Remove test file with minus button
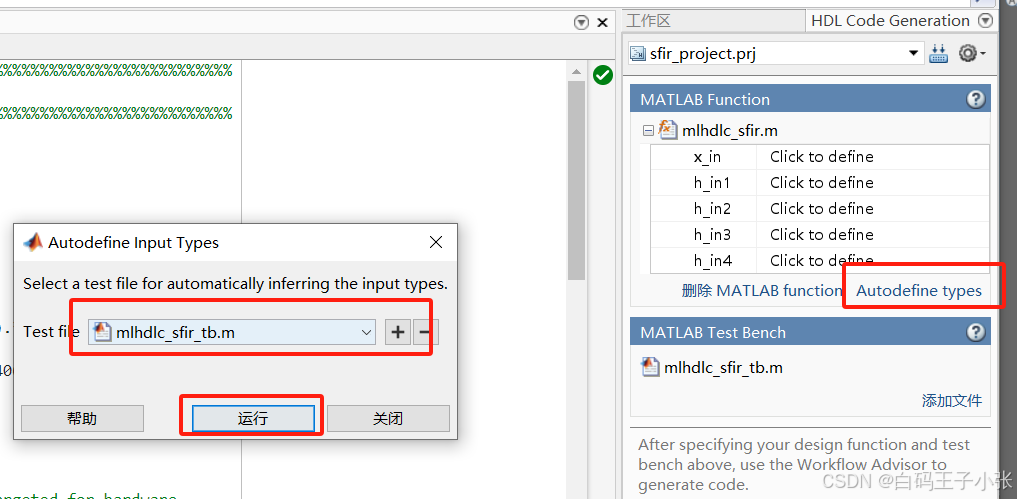Screen dimensions: 1017x499 [x=425, y=332]
